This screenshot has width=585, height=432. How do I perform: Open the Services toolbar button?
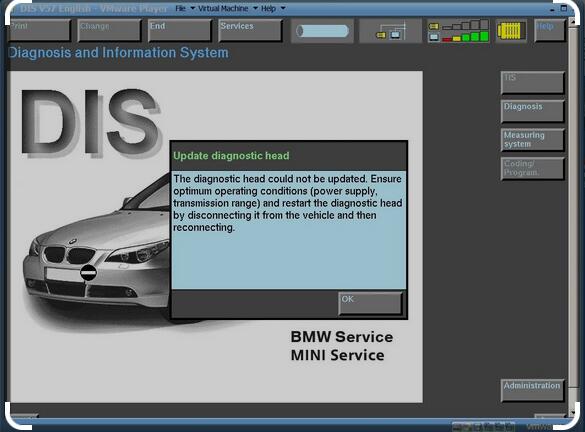pyautogui.click(x=250, y=30)
